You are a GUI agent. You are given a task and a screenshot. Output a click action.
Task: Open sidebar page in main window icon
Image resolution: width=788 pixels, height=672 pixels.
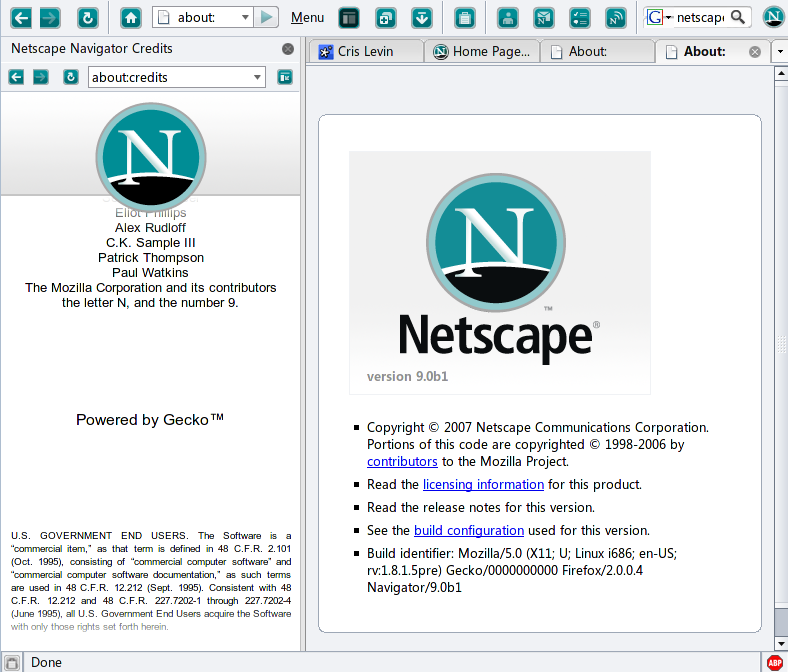pyautogui.click(x=285, y=77)
